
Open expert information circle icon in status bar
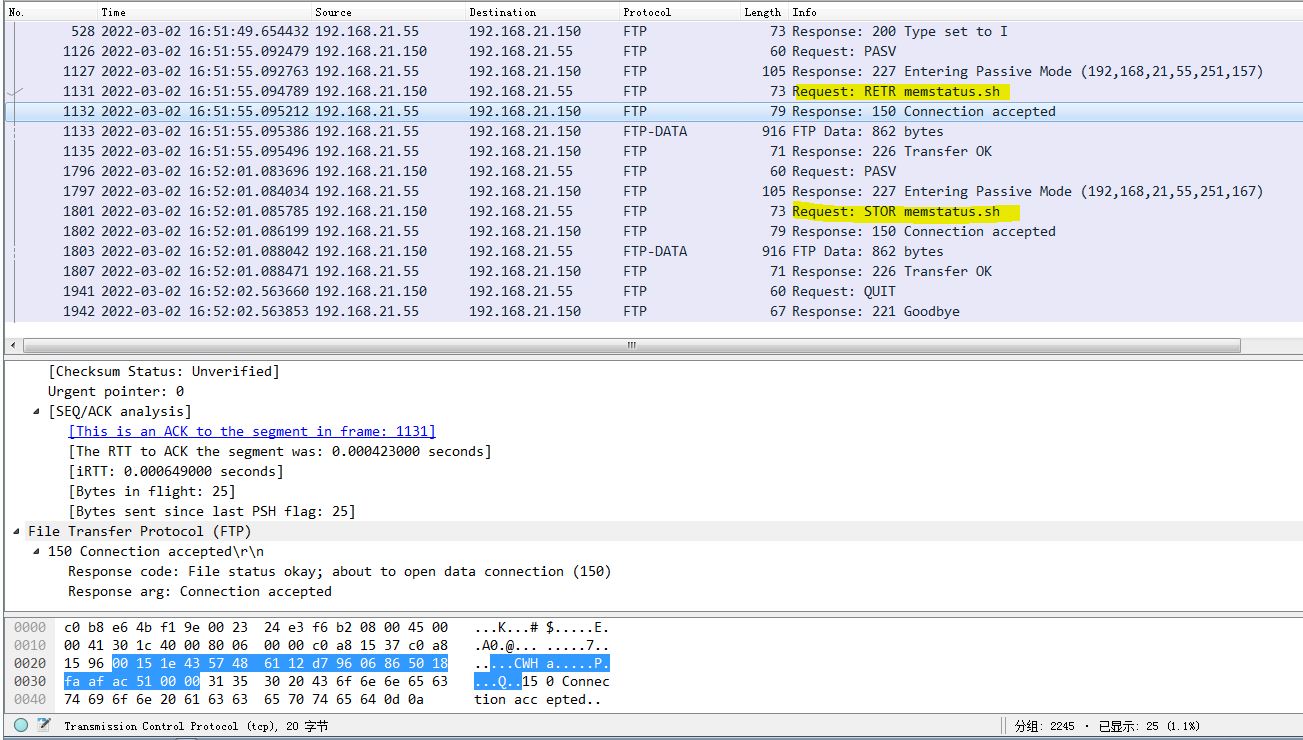(21, 726)
